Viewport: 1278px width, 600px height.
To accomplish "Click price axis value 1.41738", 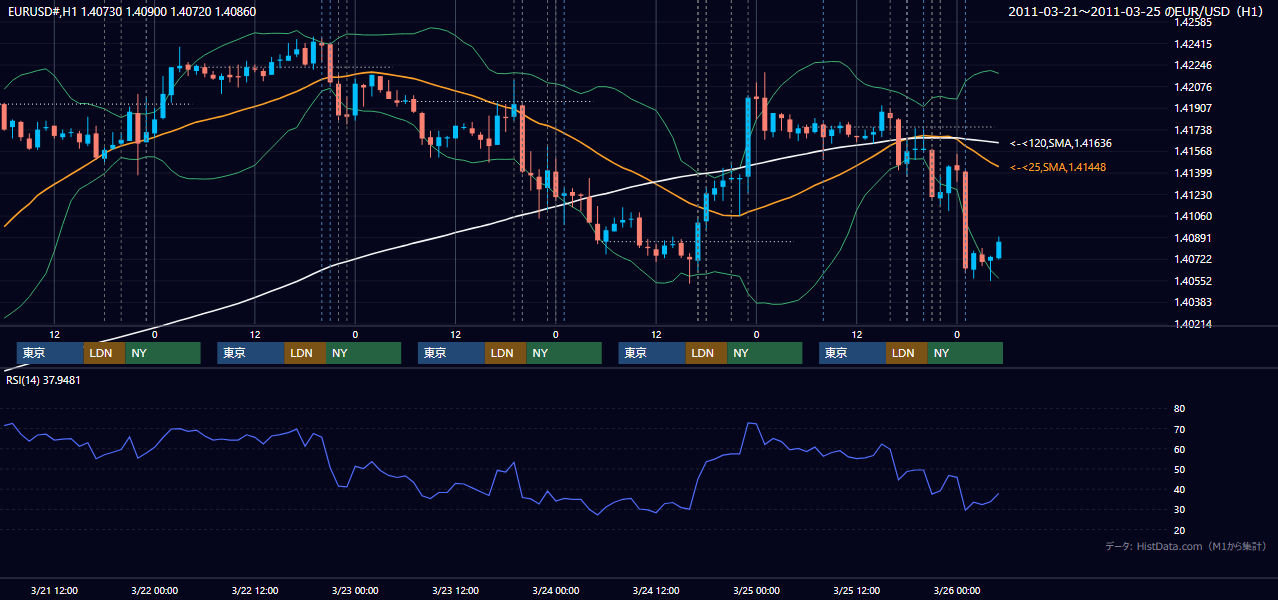I will 1193,130.
